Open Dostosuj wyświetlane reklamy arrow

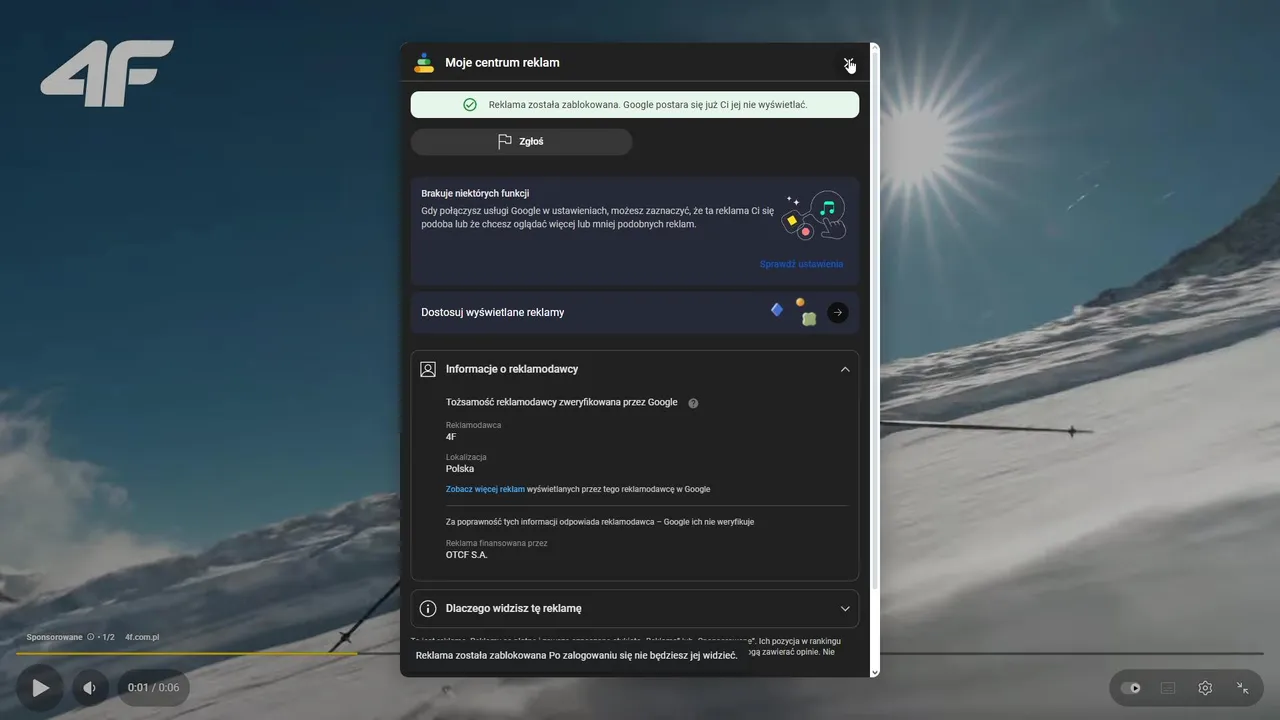[x=838, y=312]
